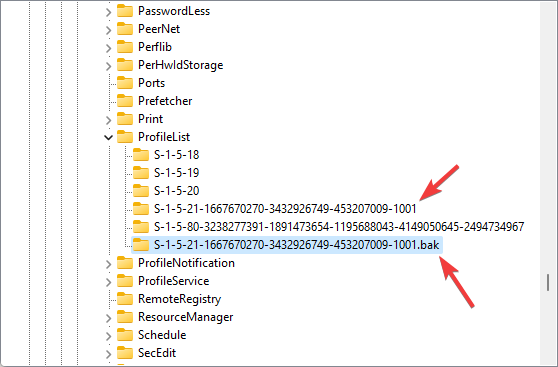Select the ProfileService key label

[174, 281]
